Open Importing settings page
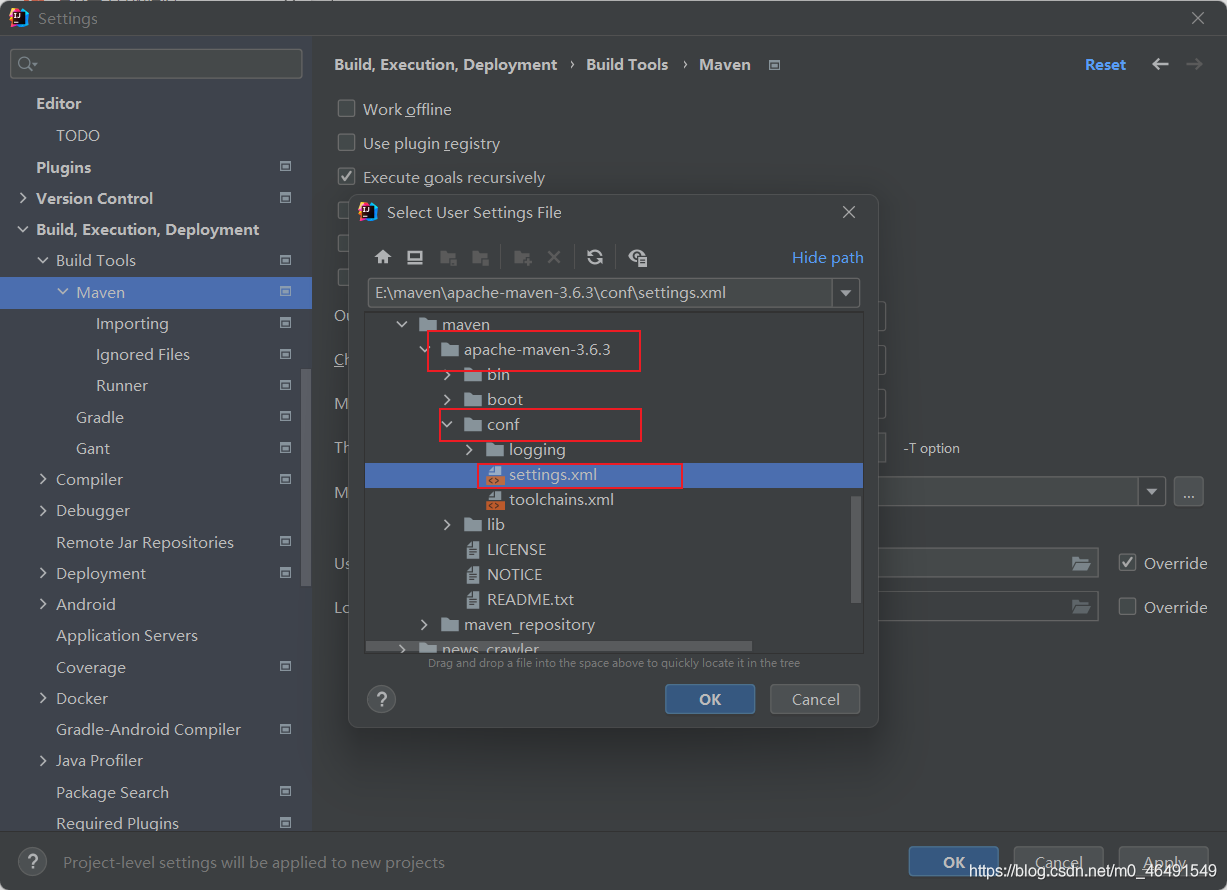This screenshot has height=890, width=1227. [132, 323]
